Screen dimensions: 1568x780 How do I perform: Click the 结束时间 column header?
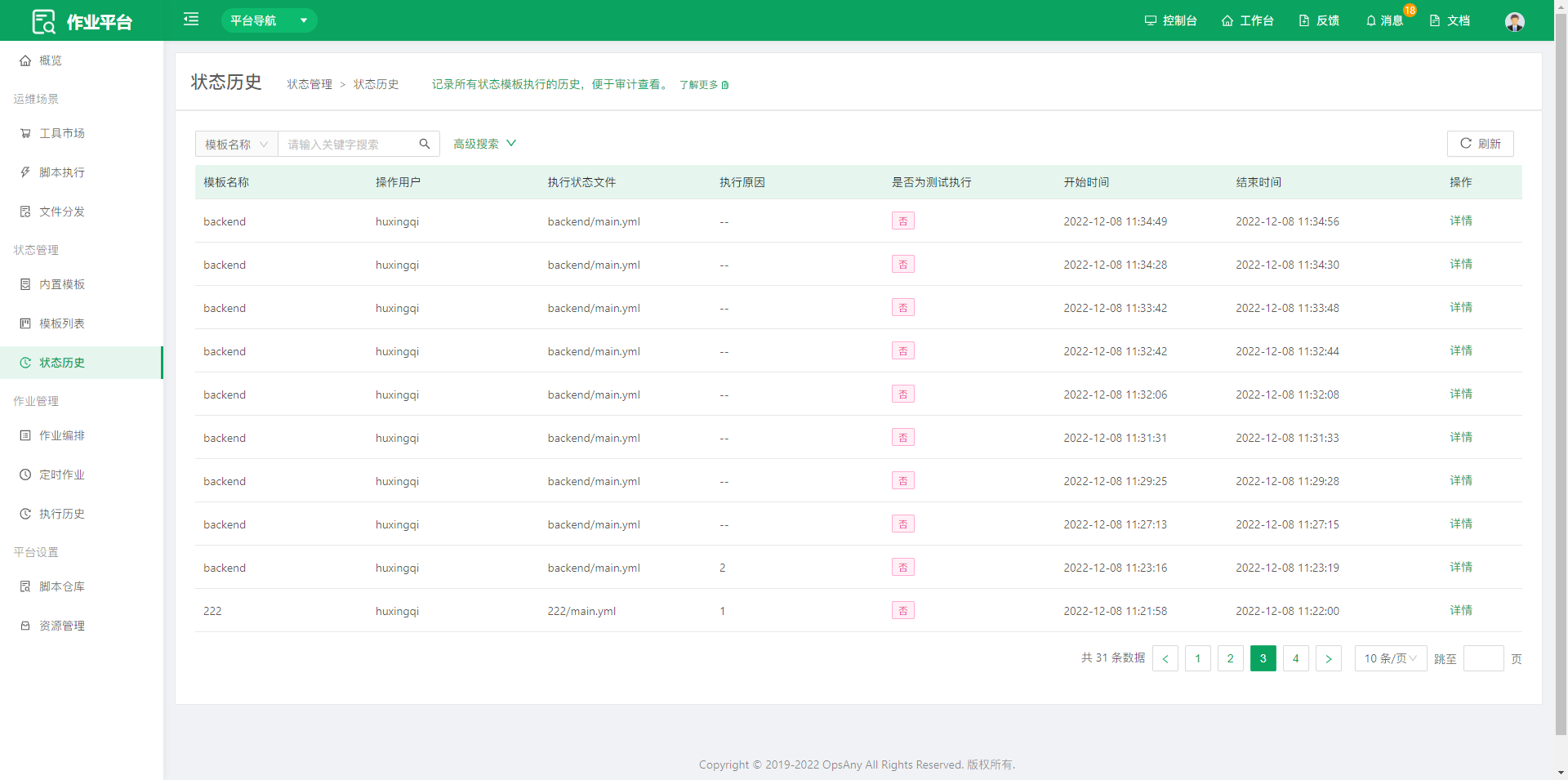1258,182
